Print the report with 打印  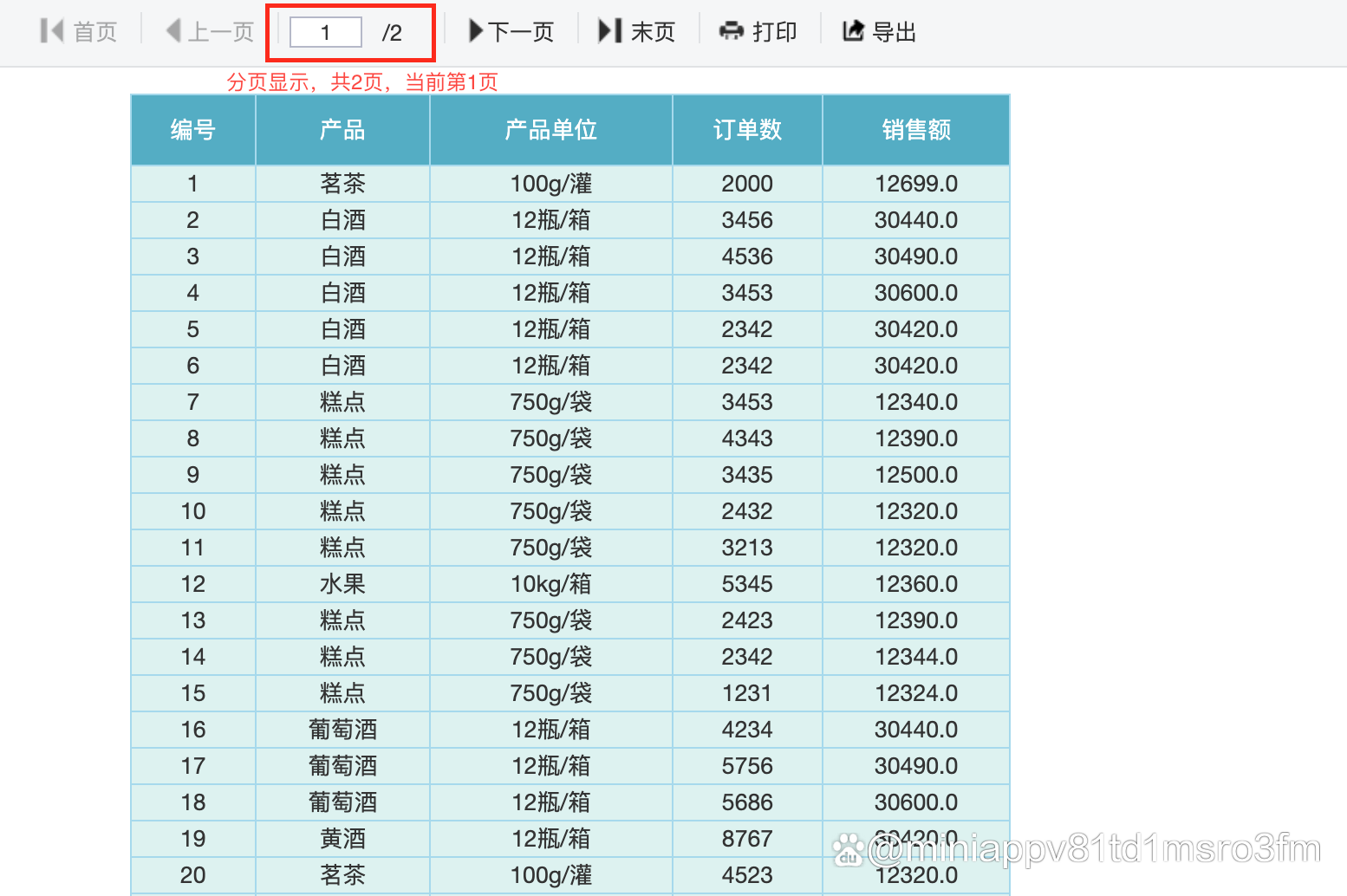click(x=758, y=32)
